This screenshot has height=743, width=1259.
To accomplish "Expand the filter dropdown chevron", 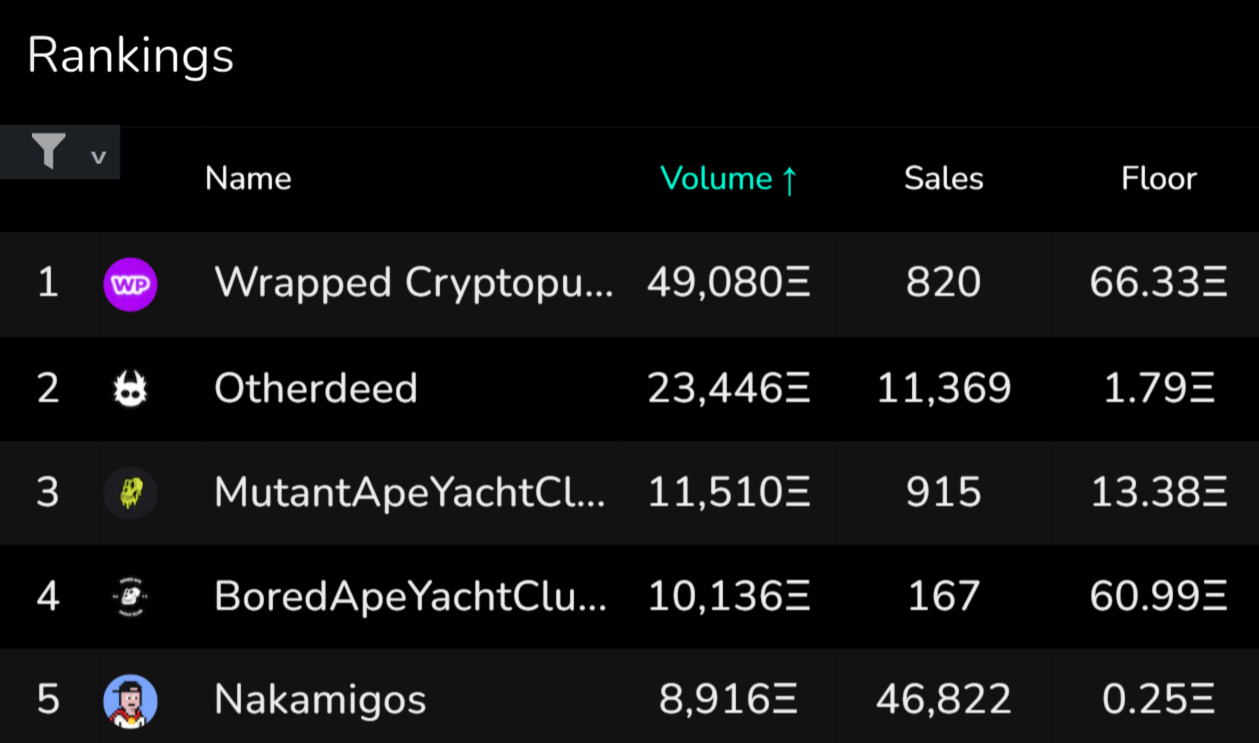I will tap(98, 157).
